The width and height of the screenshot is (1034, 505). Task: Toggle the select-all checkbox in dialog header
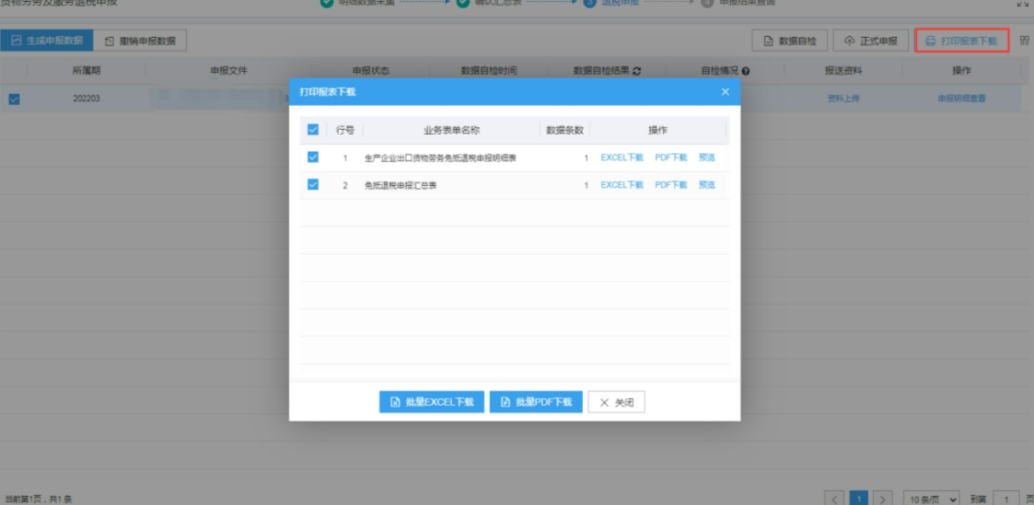313,130
